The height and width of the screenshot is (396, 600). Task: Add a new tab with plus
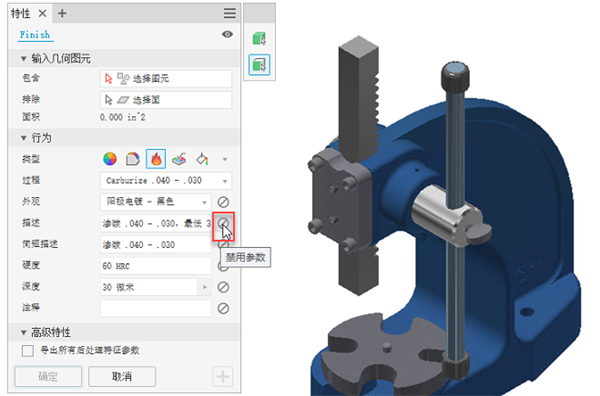pyautogui.click(x=62, y=13)
